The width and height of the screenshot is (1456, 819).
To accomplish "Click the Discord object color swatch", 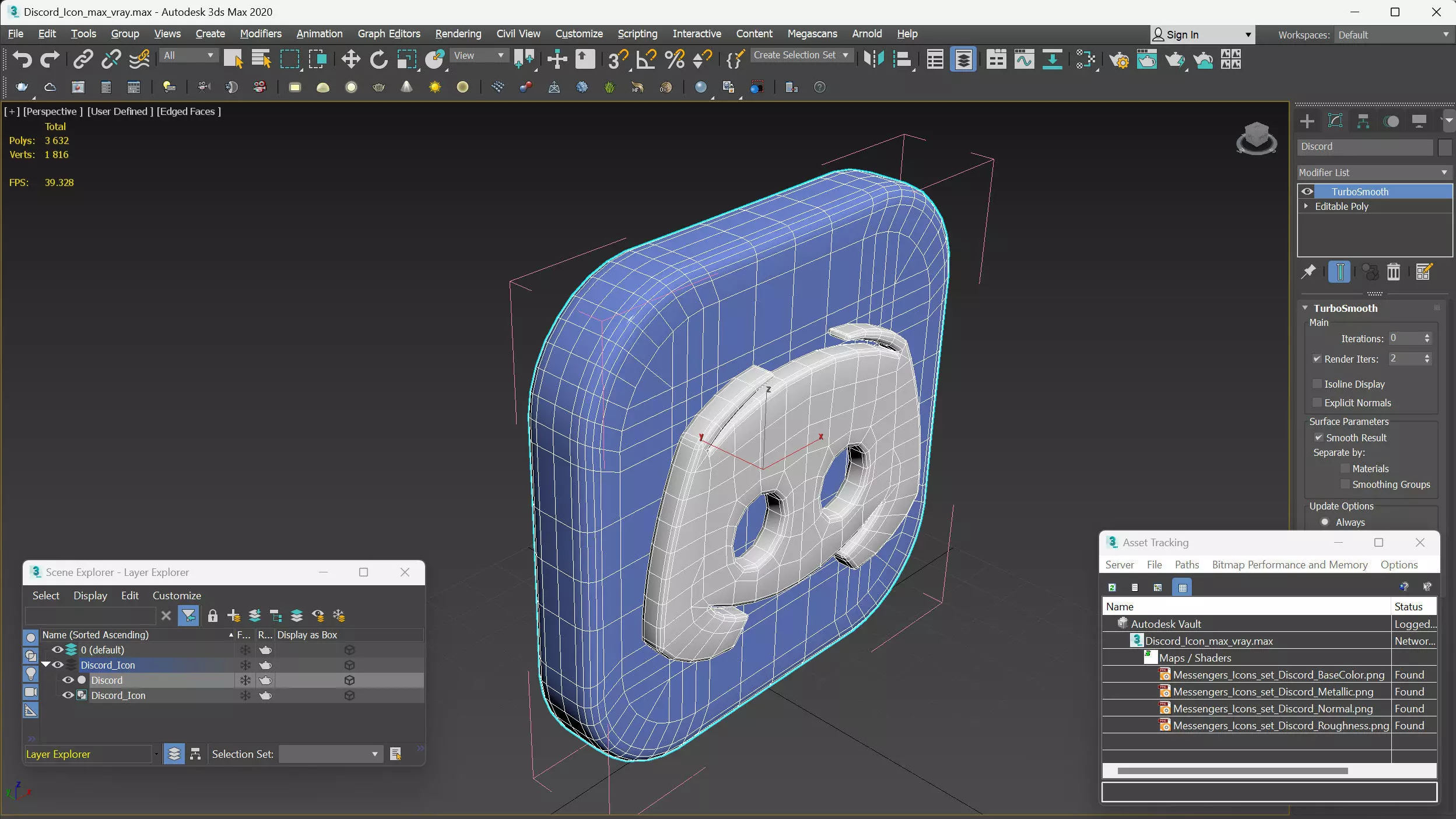I will click(x=1444, y=147).
